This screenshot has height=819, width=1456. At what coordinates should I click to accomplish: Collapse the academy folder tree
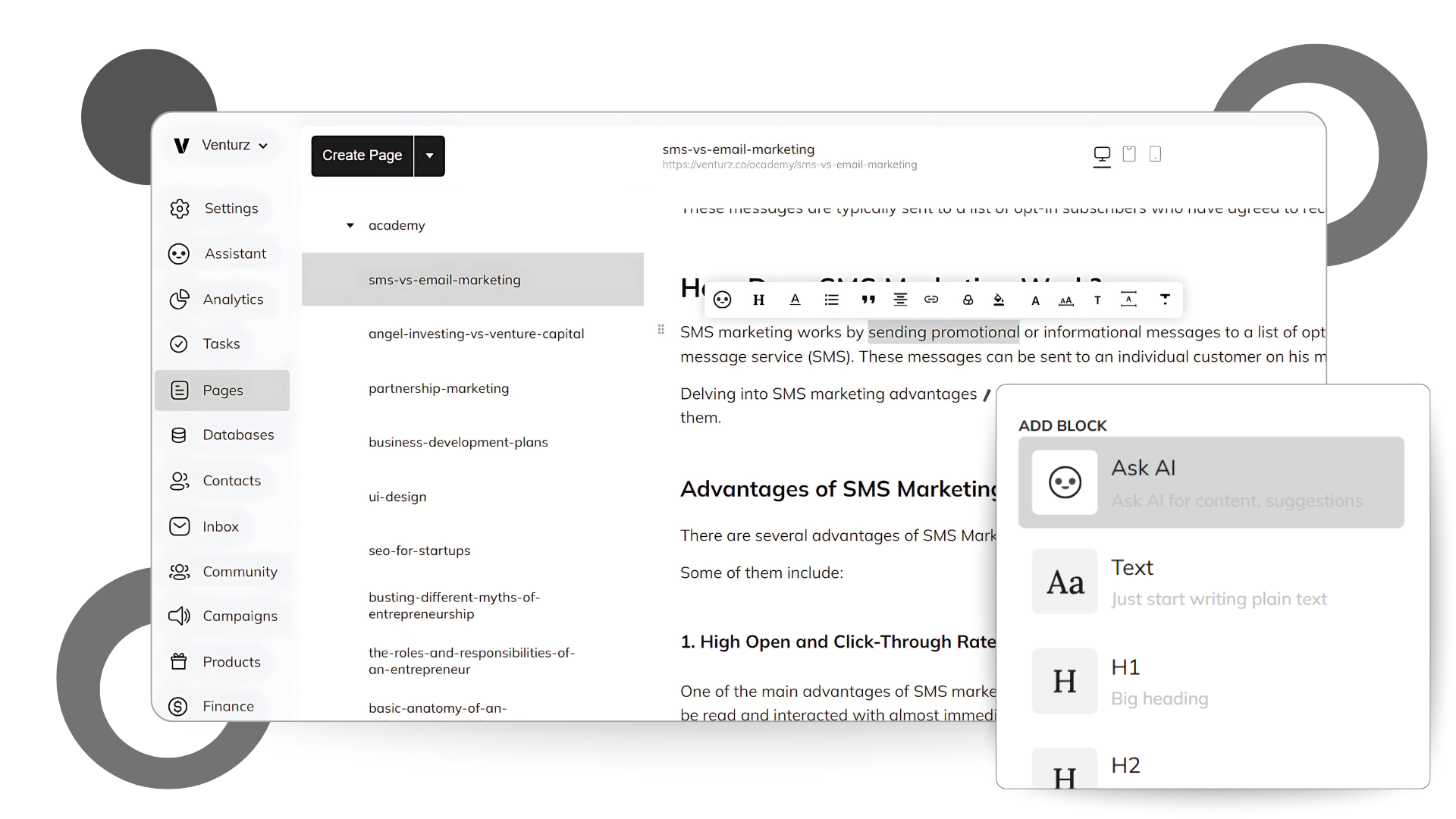click(x=350, y=225)
